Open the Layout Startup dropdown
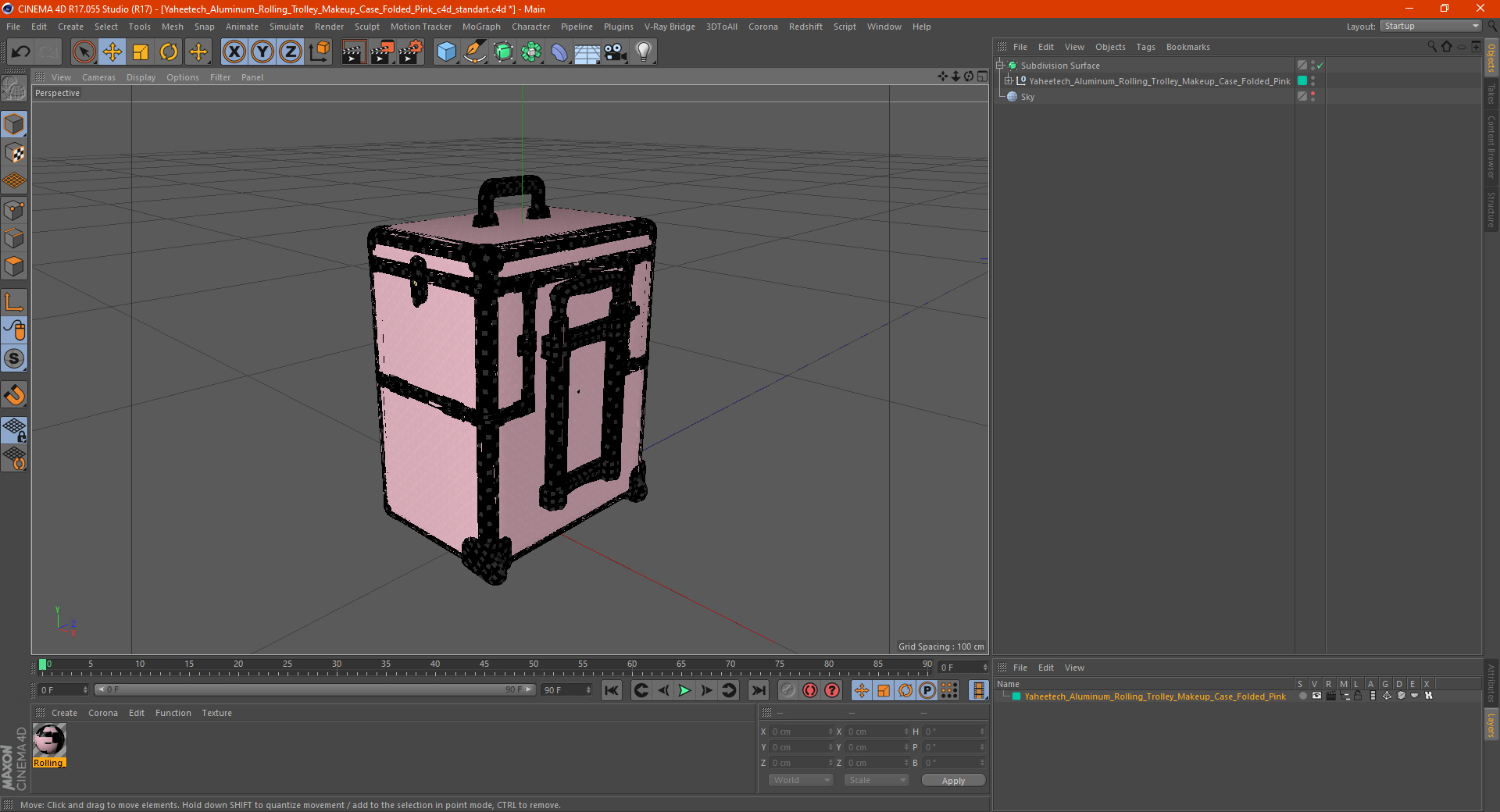 click(x=1430, y=27)
